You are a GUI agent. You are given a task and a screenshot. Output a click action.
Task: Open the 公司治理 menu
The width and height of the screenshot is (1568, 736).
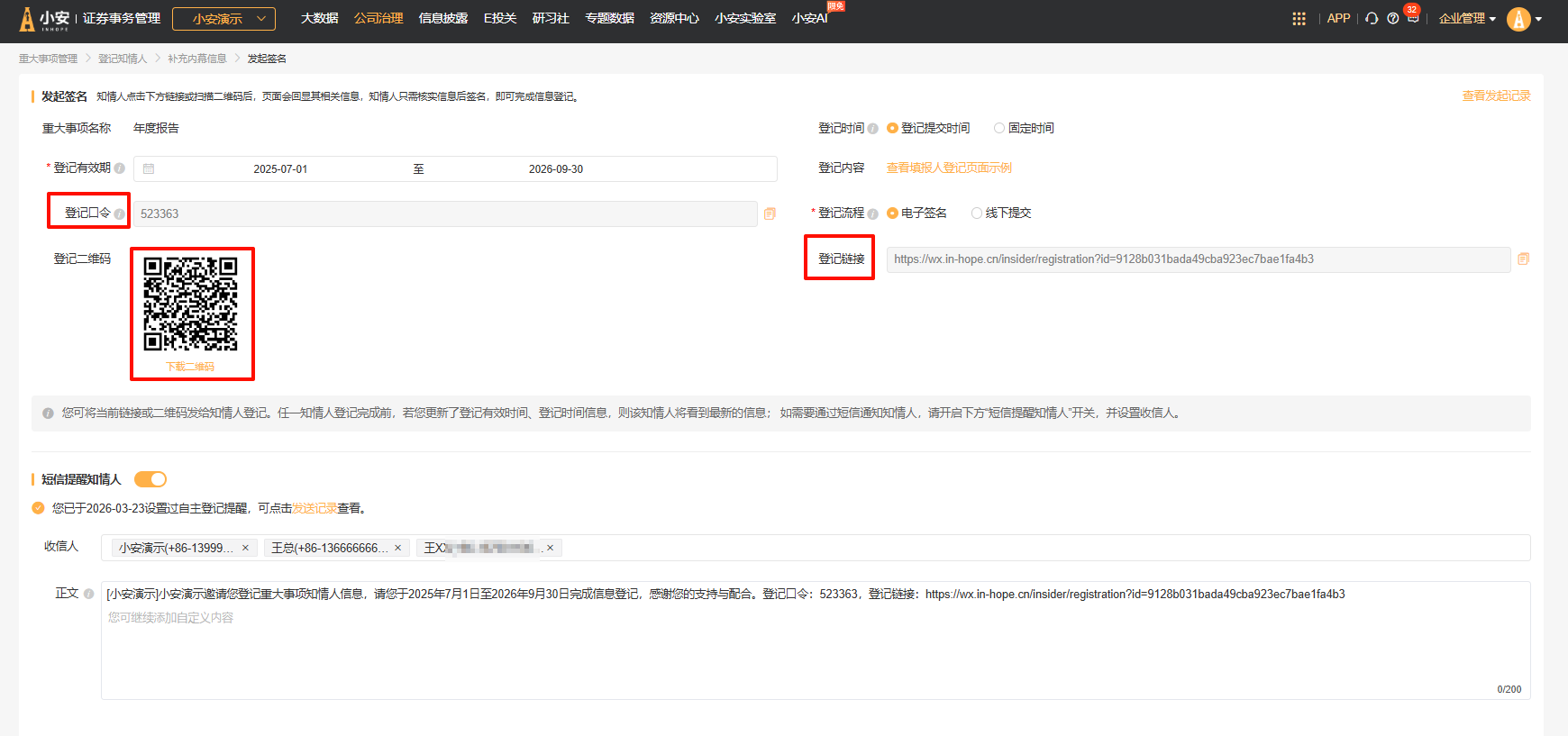(378, 19)
